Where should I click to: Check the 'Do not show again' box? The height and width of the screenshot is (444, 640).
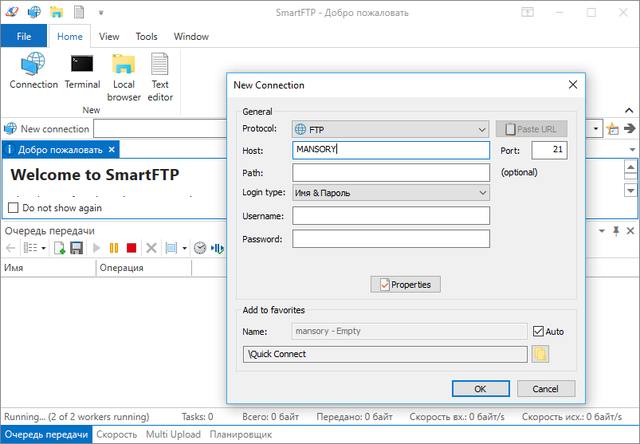(x=13, y=208)
